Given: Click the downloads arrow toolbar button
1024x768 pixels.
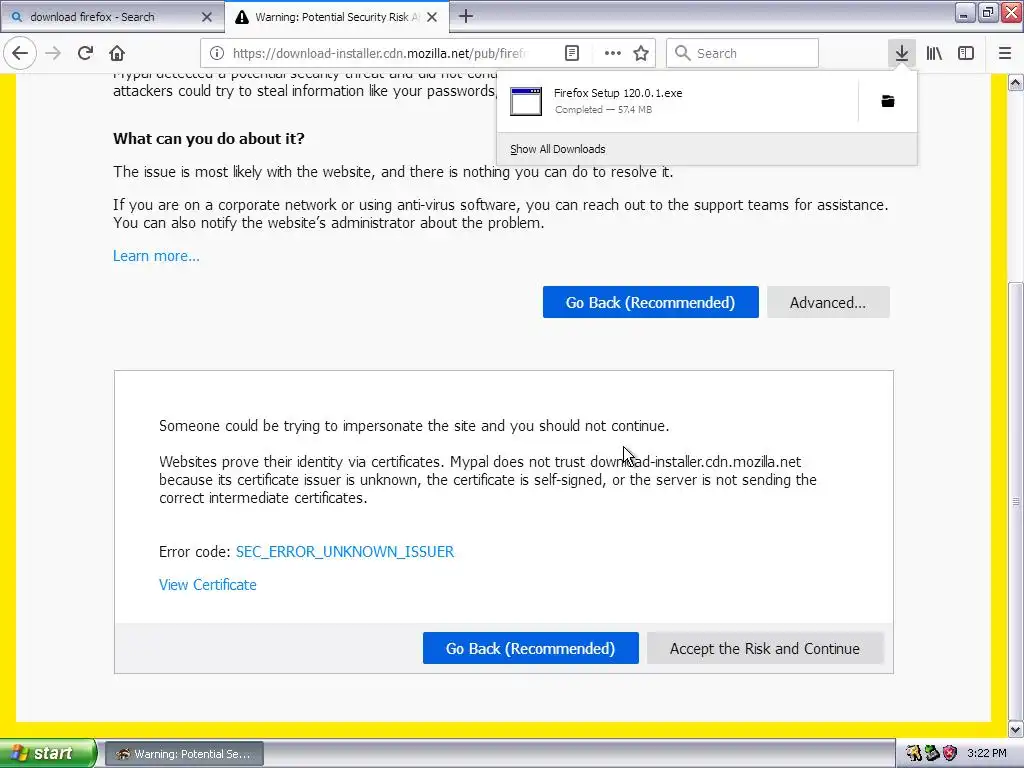Looking at the screenshot, I should (x=902, y=54).
